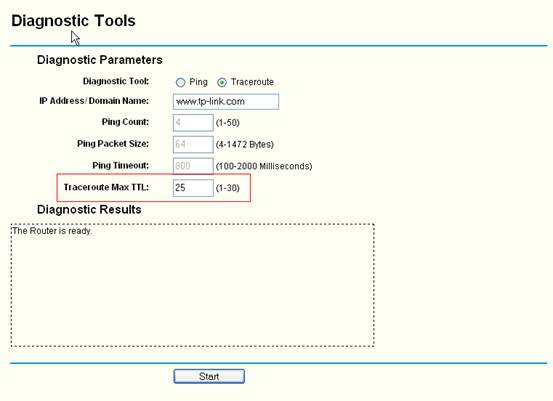The width and height of the screenshot is (553, 401).
Task: Click the "(100-2000 Milliseconds)" hint
Action: 264,166
